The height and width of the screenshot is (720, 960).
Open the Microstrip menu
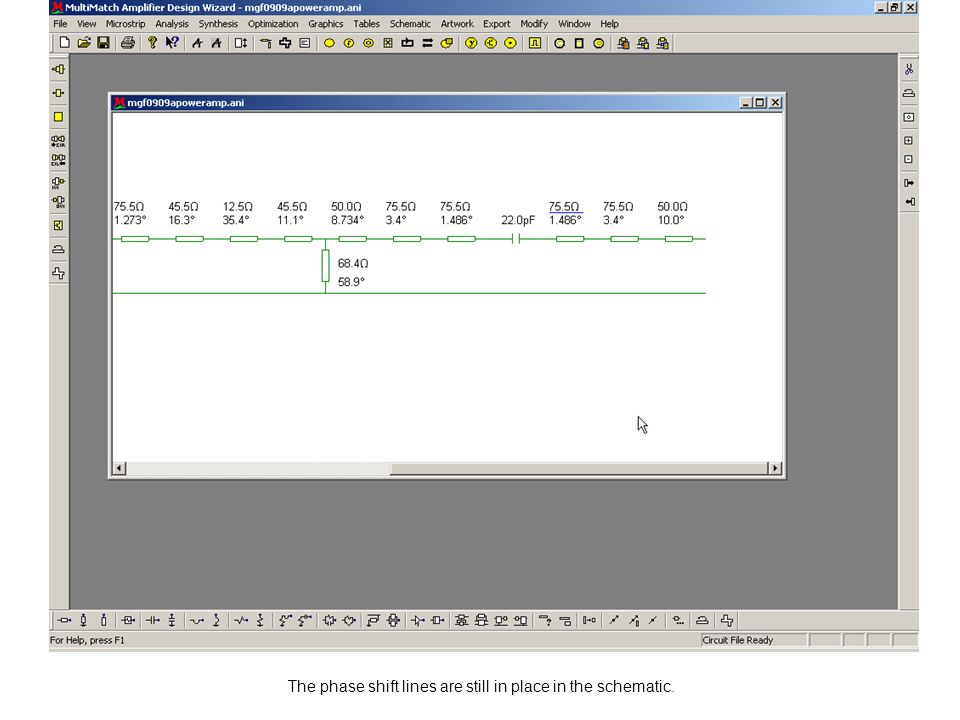(126, 24)
